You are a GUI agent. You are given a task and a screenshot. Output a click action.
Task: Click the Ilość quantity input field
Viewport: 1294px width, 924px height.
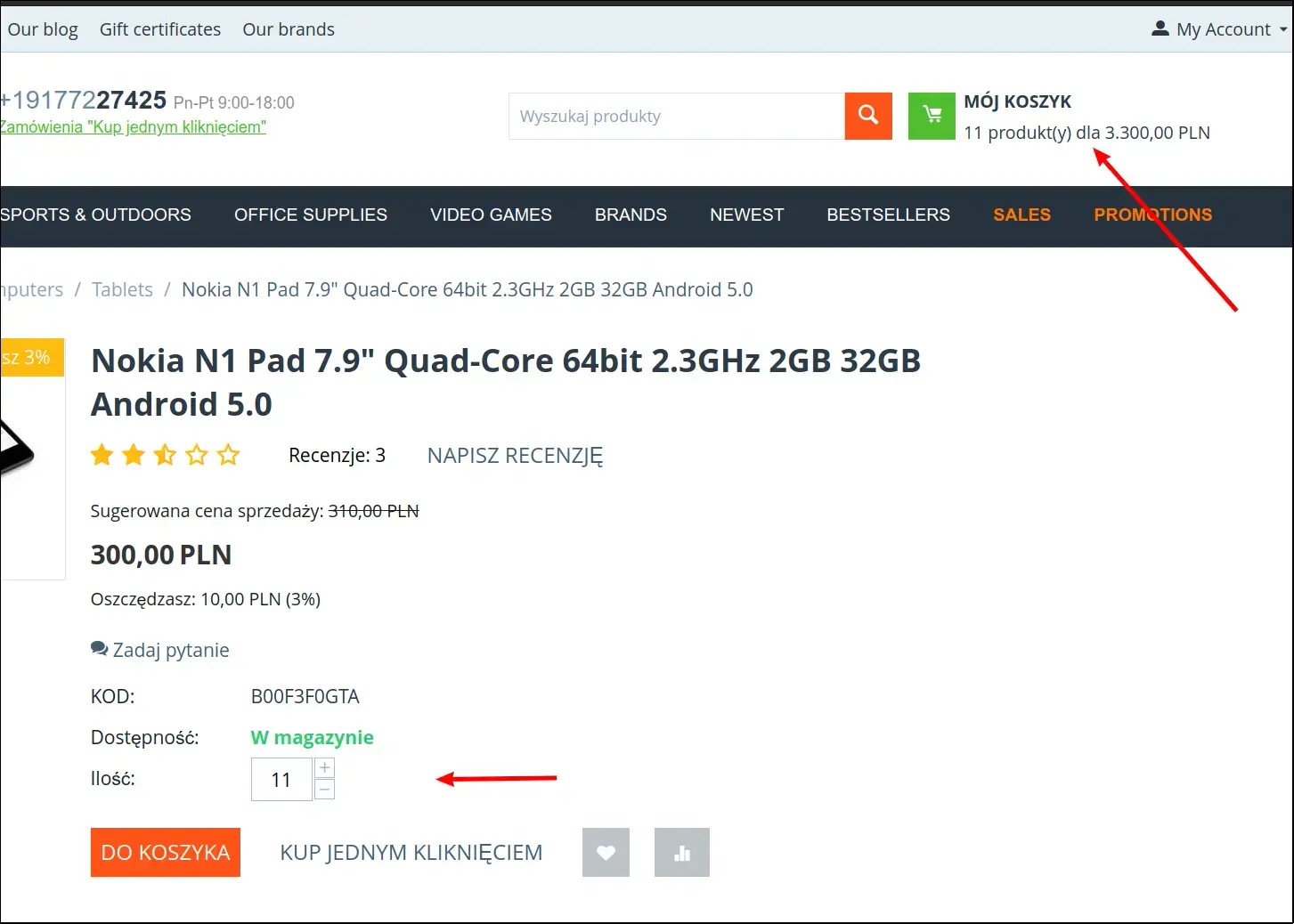281,780
